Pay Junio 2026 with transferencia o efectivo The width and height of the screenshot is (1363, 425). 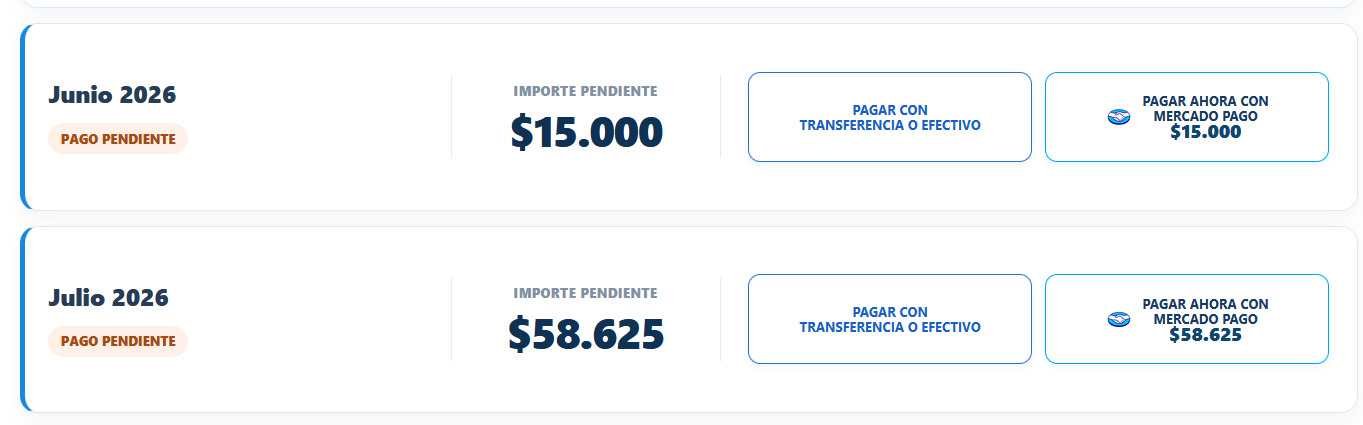(x=890, y=117)
